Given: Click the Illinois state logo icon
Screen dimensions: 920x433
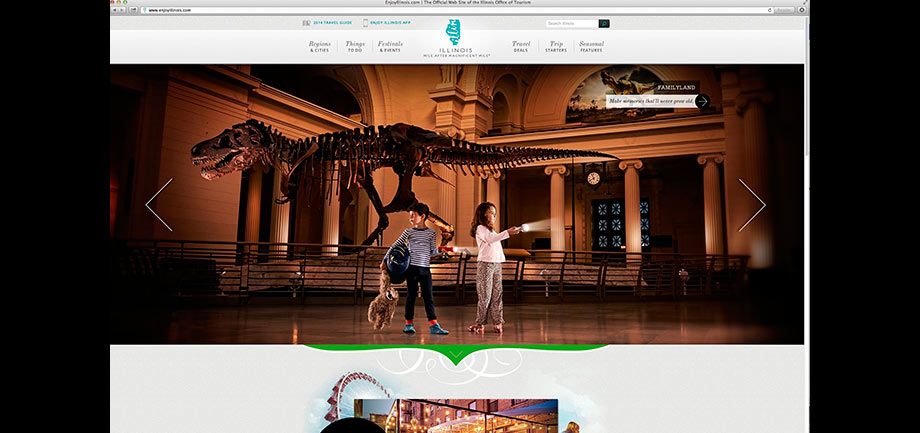Looking at the screenshot, I should coord(454,37).
